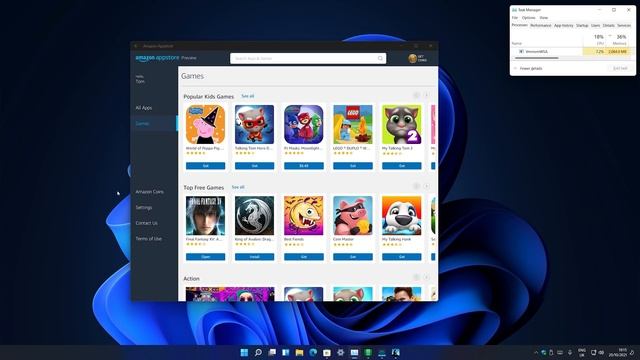Image resolution: width=640 pixels, height=360 pixels.
Task: Click the search magnifier icon in Appstore
Action: point(380,58)
